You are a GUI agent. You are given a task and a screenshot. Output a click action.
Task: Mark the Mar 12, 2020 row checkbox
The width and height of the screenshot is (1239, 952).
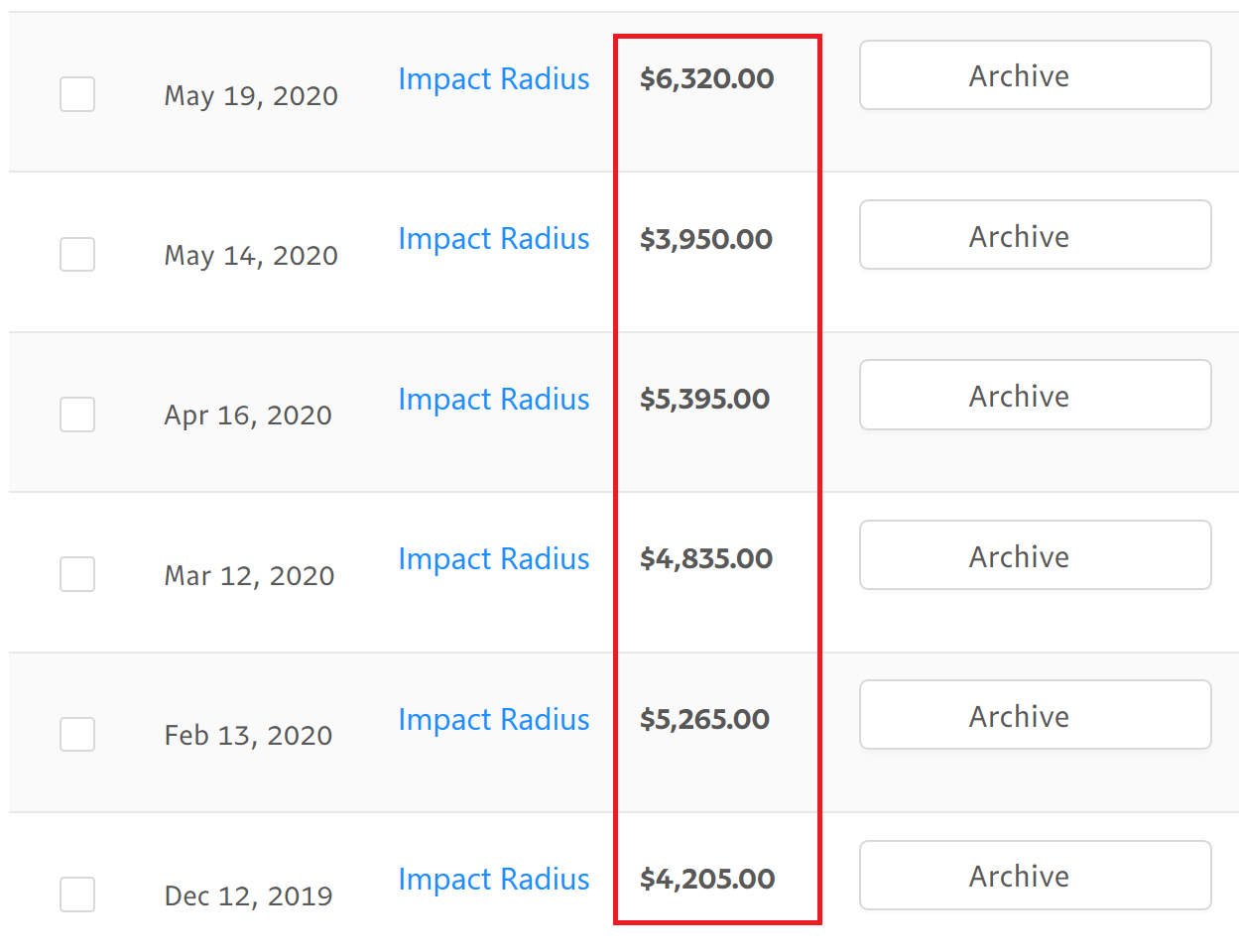[x=77, y=574]
